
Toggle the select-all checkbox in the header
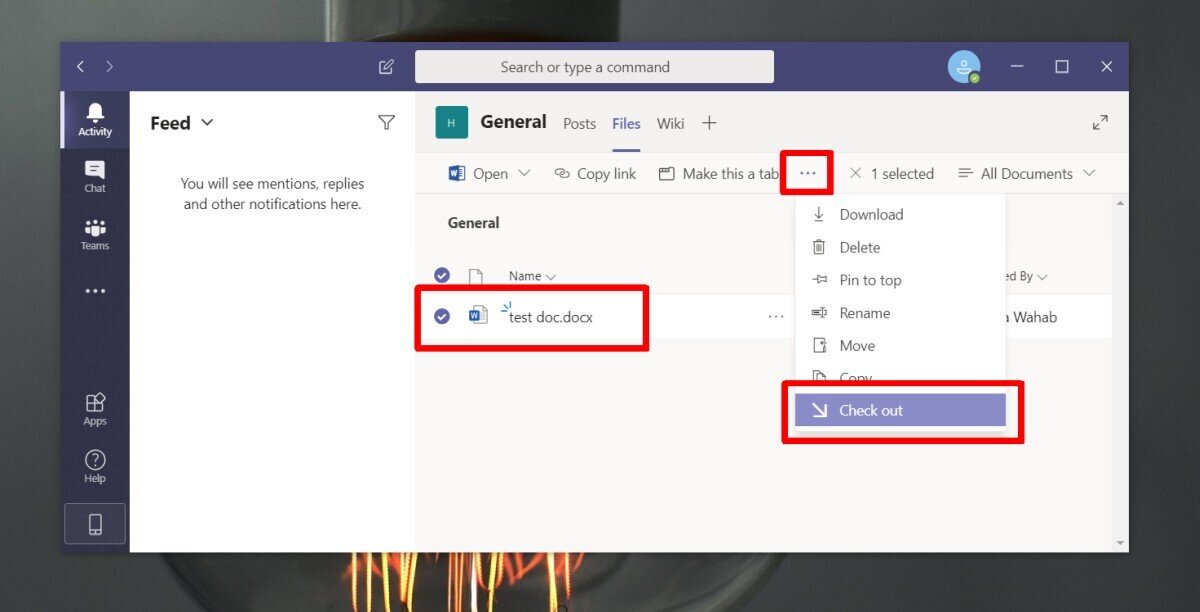click(x=442, y=275)
